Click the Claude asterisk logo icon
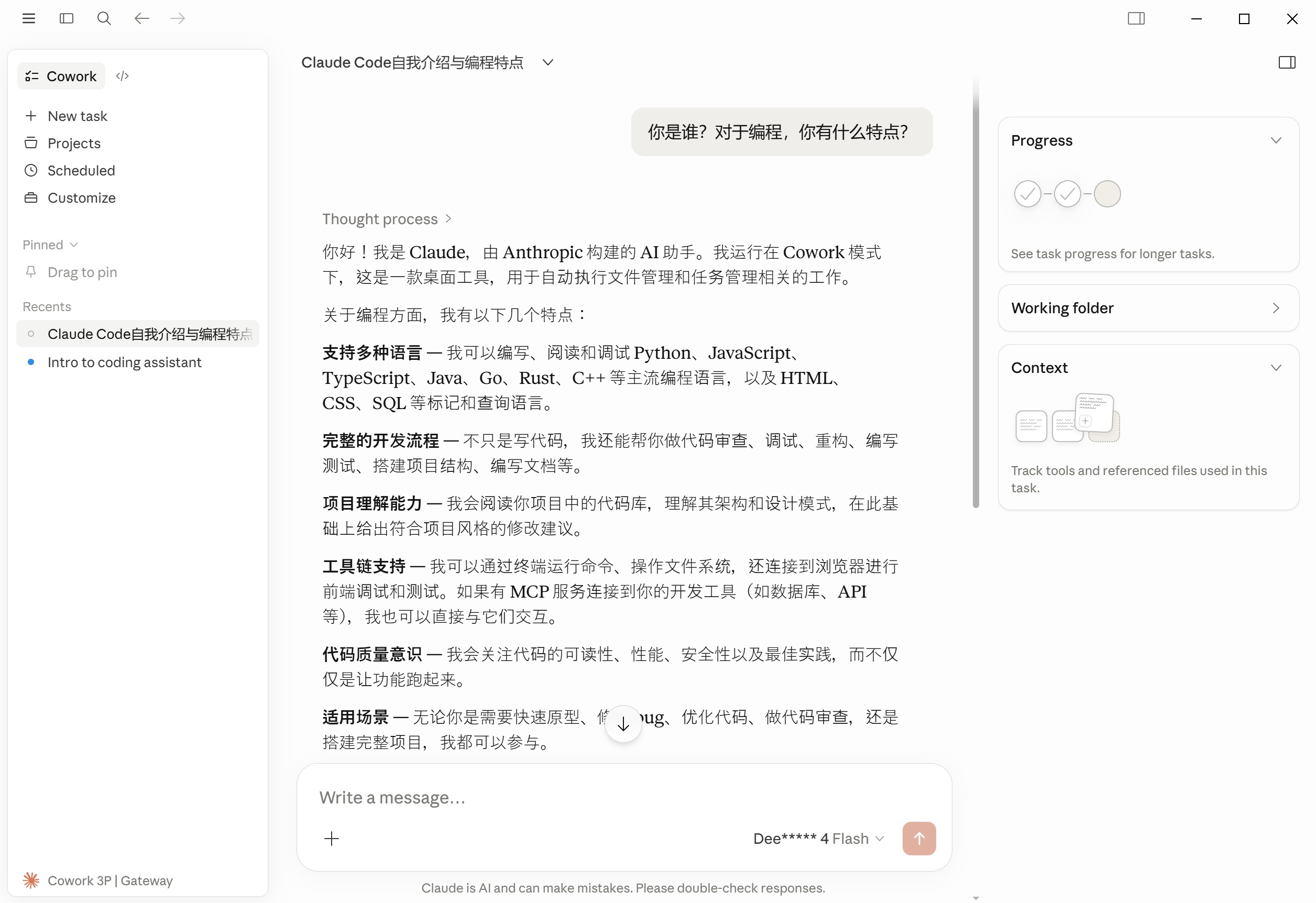1316x903 pixels. [31, 880]
